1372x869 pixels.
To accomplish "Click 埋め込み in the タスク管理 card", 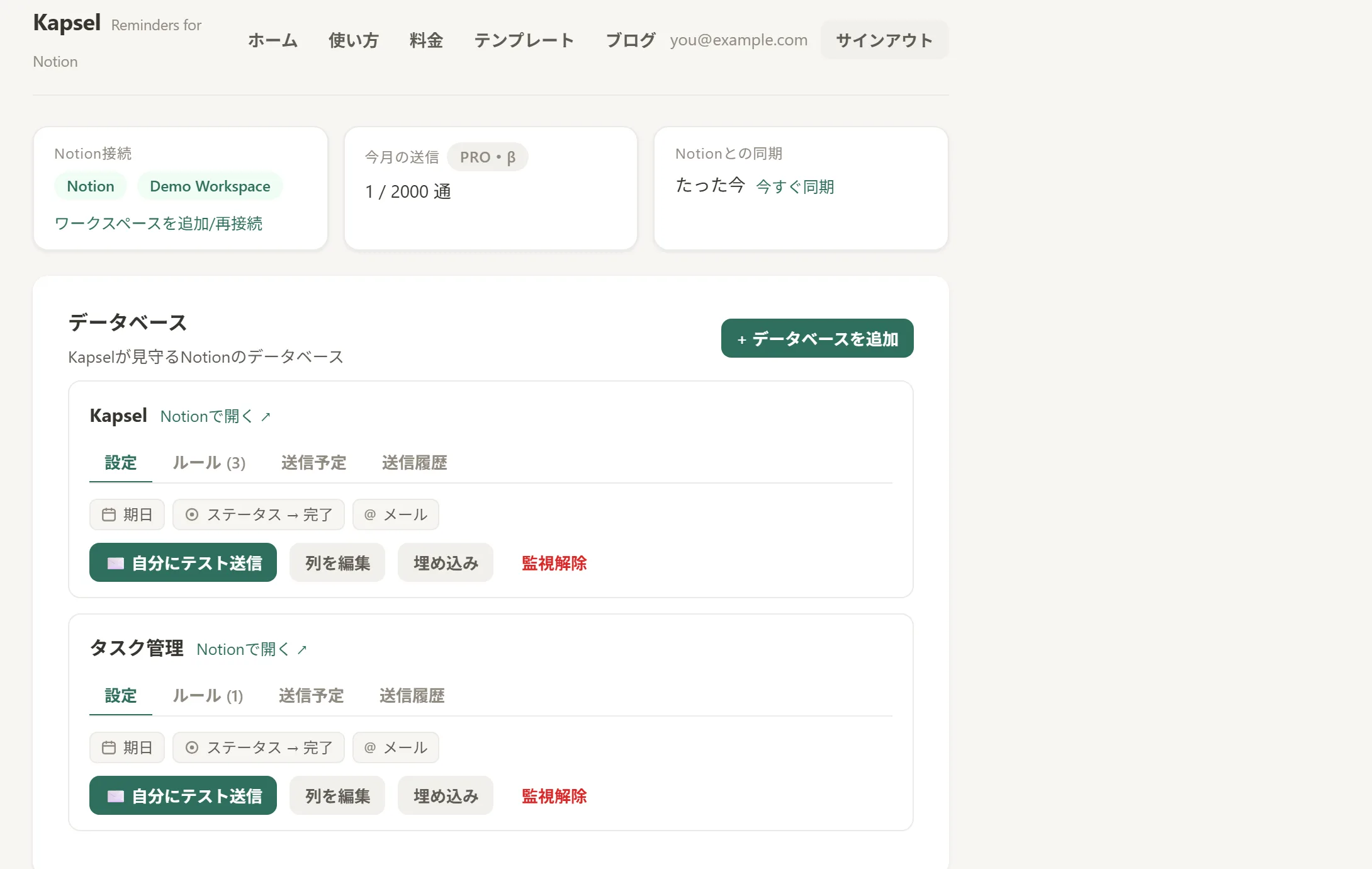I will coord(446,796).
